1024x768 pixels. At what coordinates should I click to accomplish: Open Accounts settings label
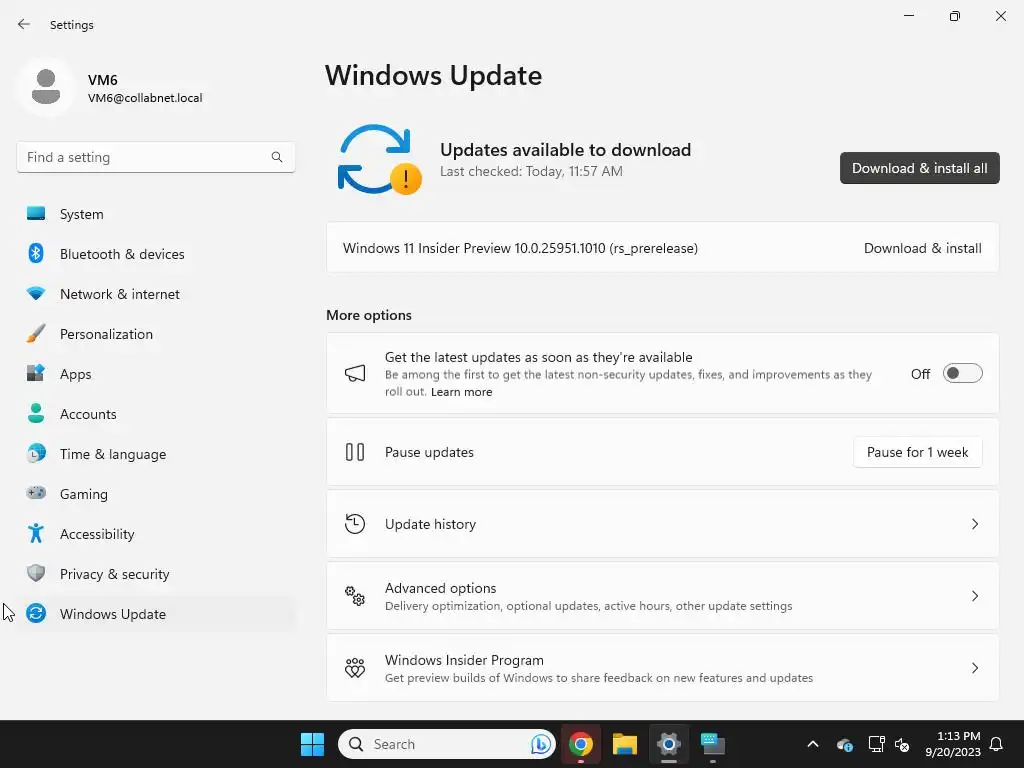point(88,414)
